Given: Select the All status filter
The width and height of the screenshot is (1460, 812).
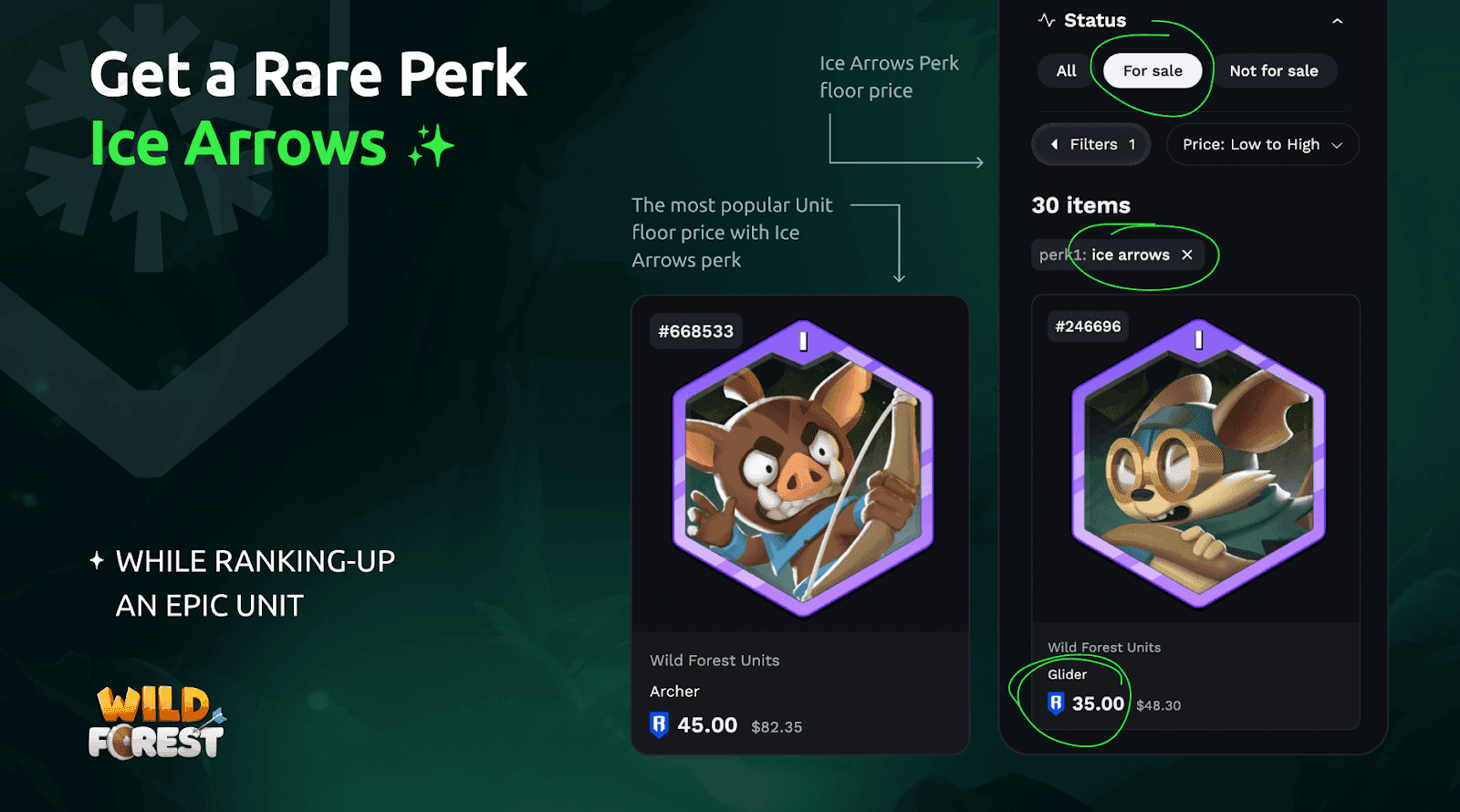Looking at the screenshot, I should 1066,71.
